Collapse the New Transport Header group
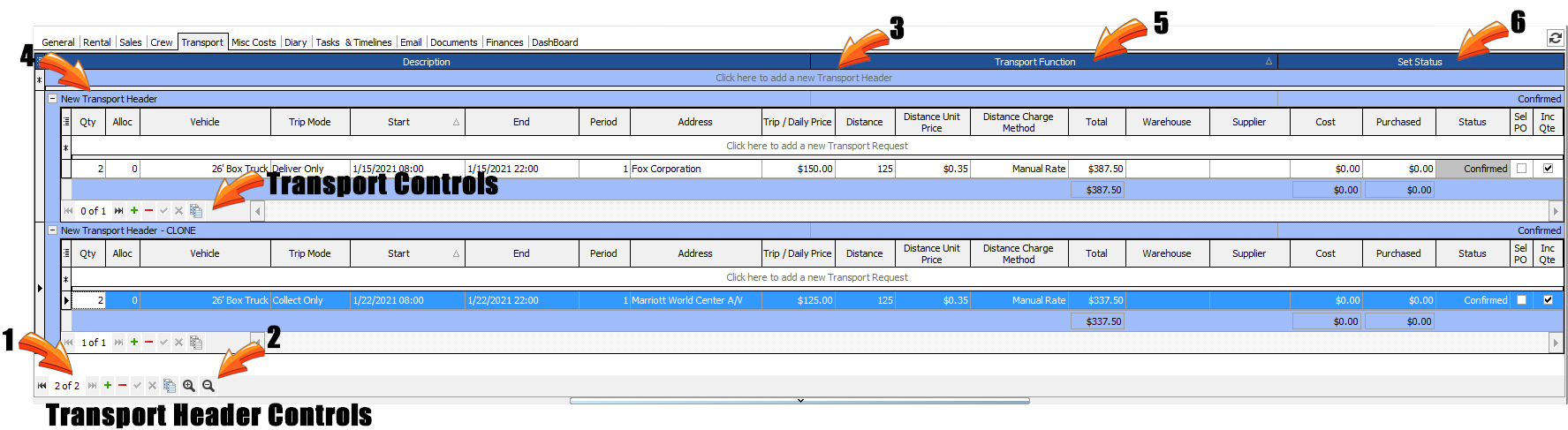 (x=52, y=99)
